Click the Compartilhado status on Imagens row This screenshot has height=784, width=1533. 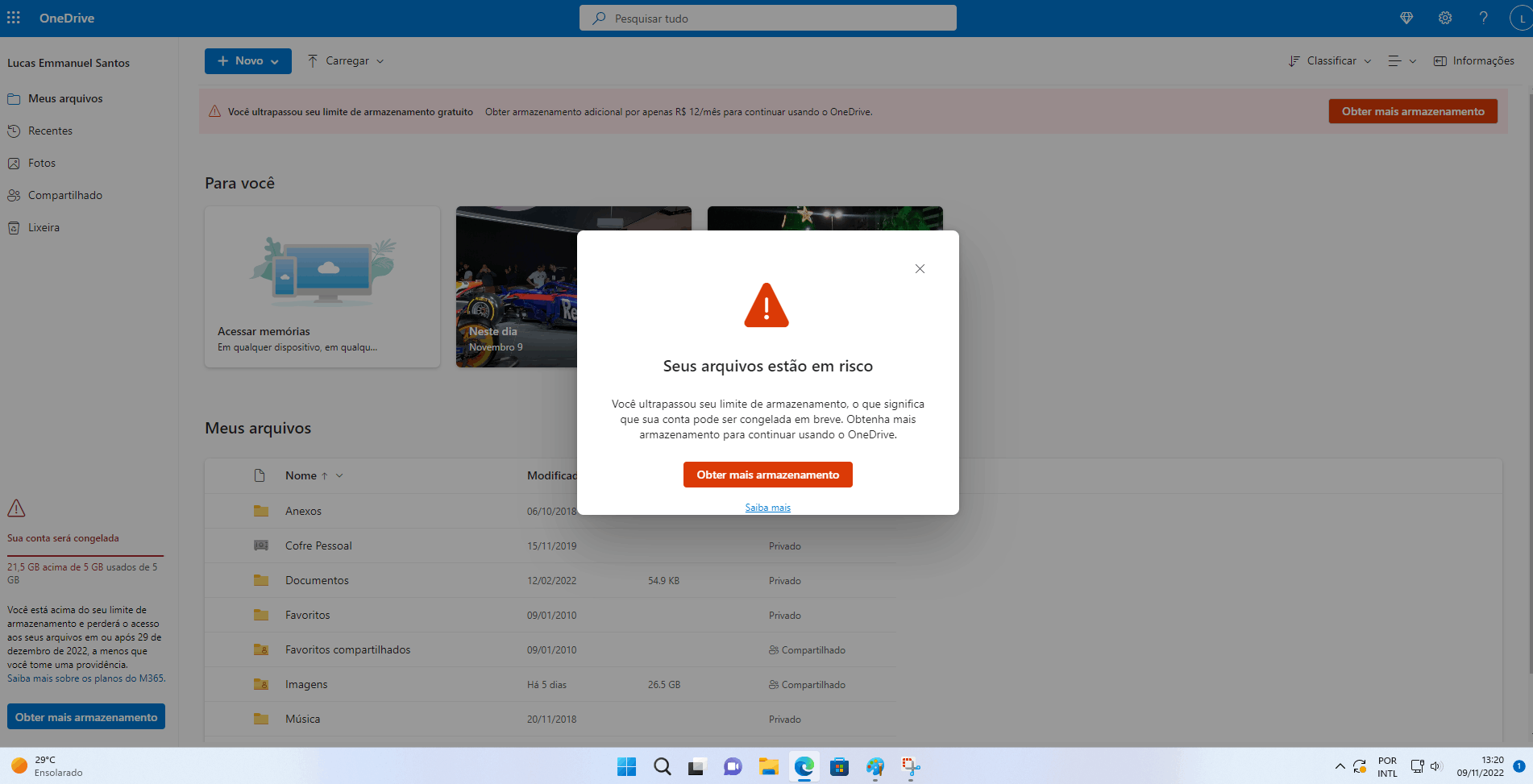tap(808, 685)
